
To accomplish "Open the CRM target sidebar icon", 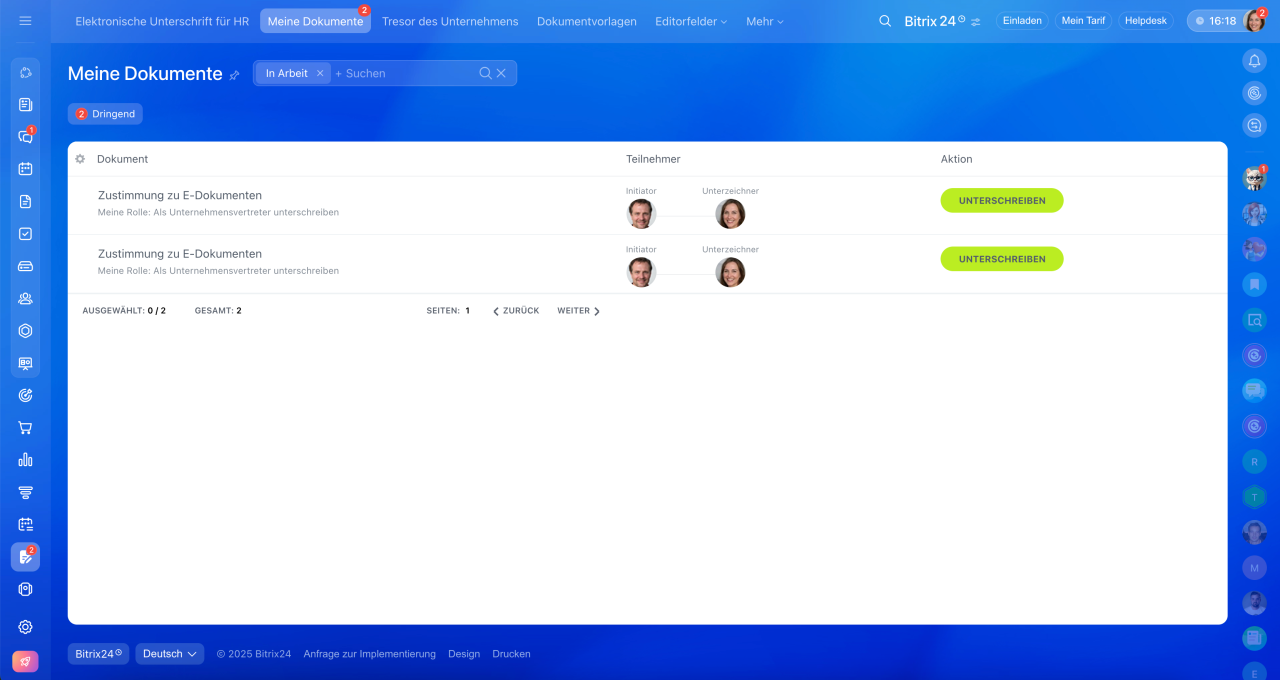I will pos(26,395).
